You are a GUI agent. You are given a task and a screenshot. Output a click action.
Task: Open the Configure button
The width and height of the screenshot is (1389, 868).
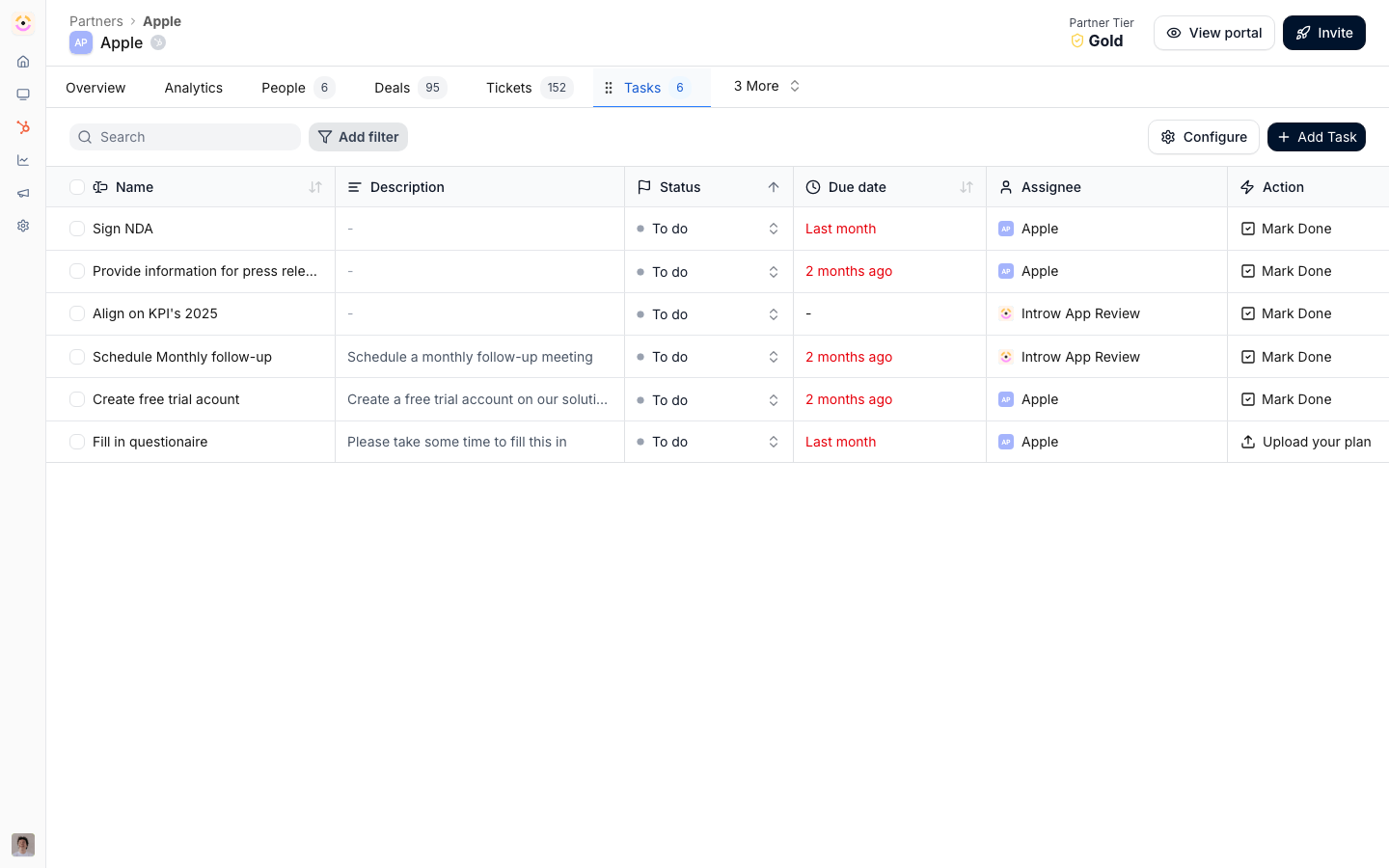coord(1203,137)
